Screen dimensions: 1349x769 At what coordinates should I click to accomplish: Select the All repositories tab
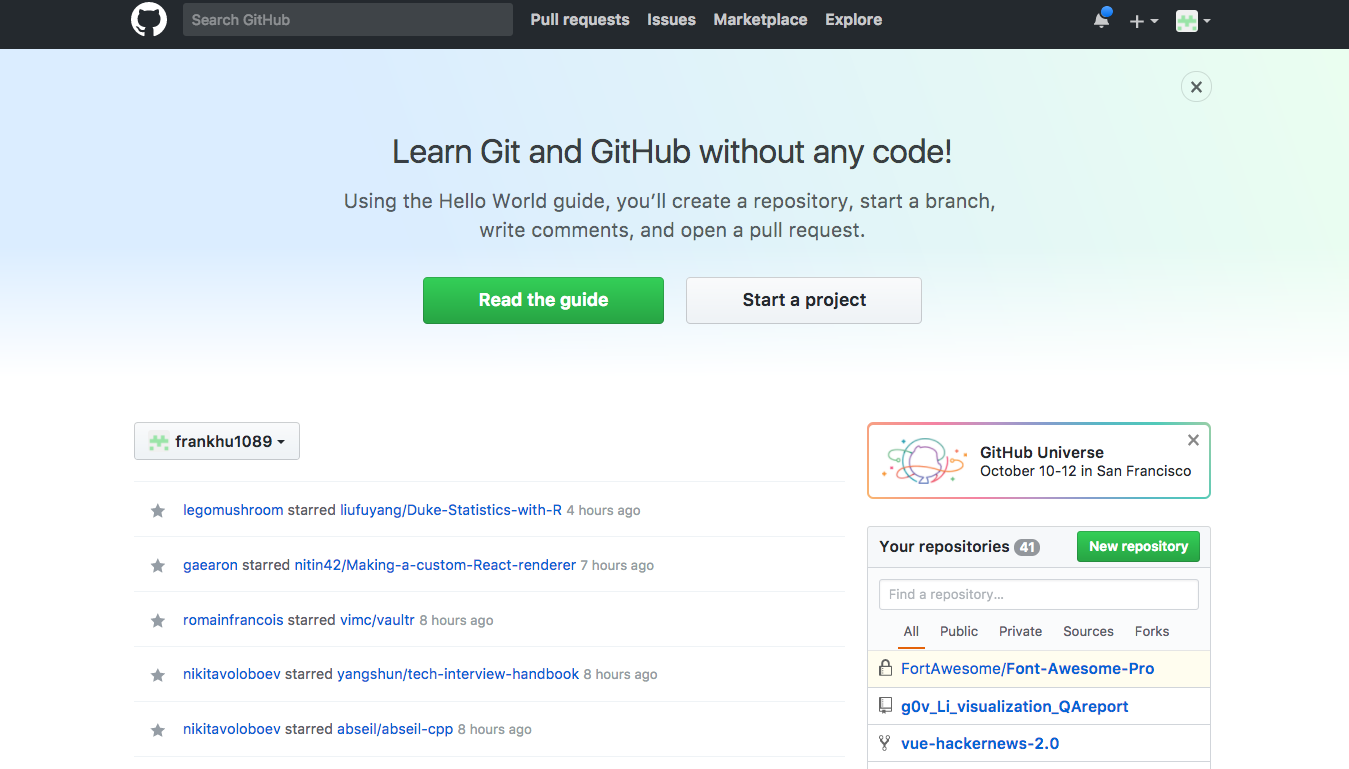click(x=911, y=632)
